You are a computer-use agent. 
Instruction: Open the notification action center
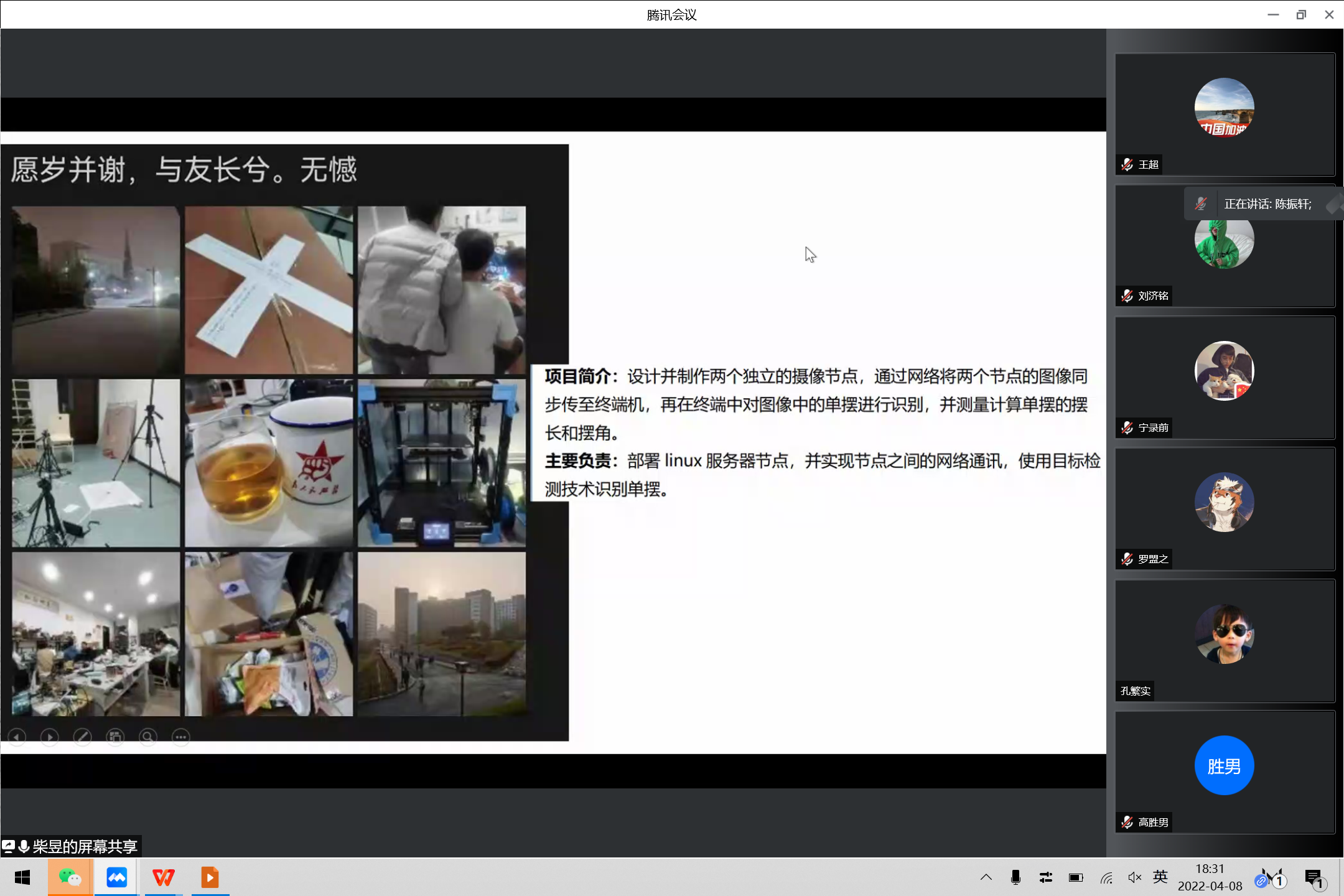tap(1314, 877)
